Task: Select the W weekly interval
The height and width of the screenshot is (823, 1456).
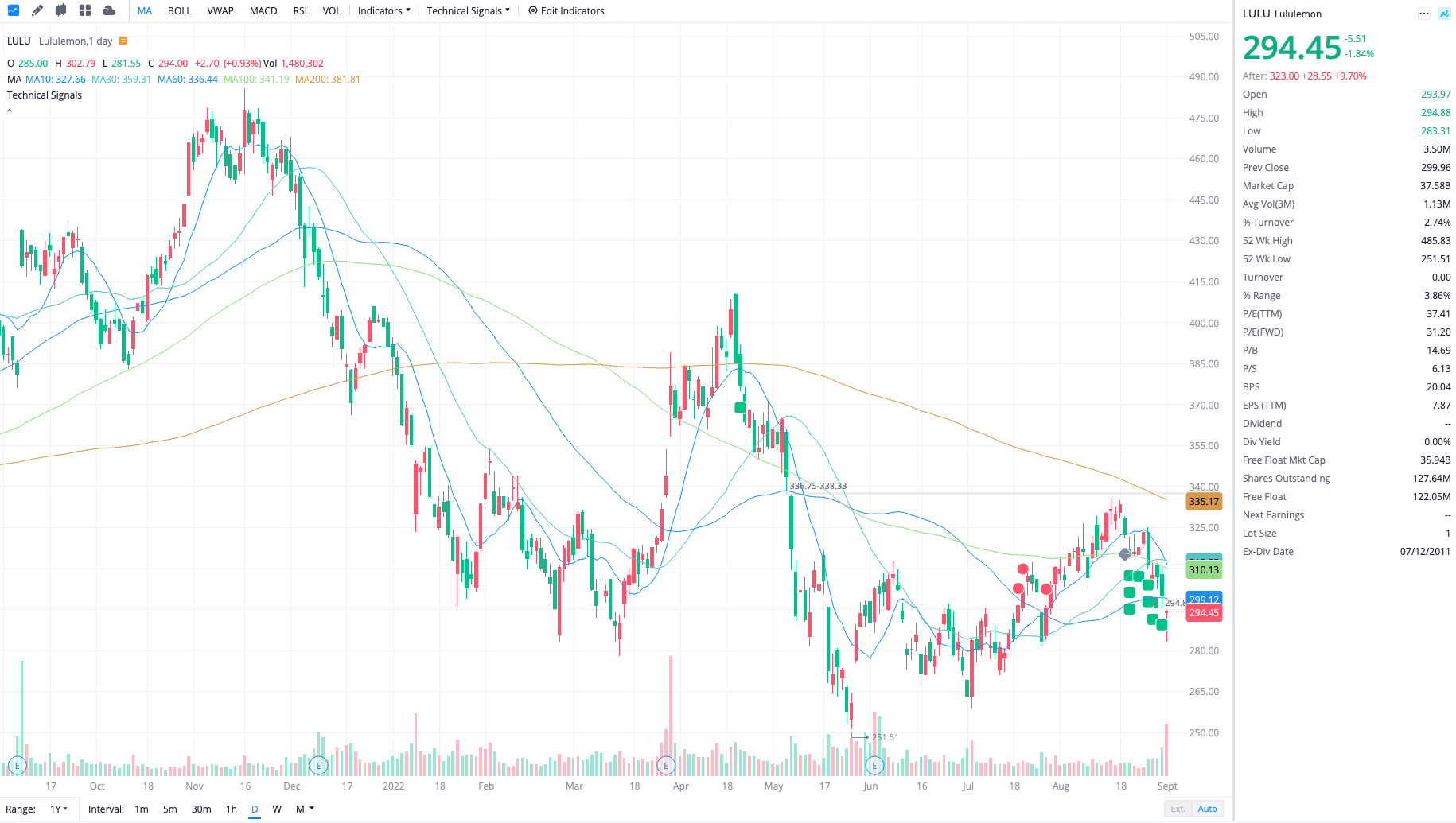Action: click(277, 809)
